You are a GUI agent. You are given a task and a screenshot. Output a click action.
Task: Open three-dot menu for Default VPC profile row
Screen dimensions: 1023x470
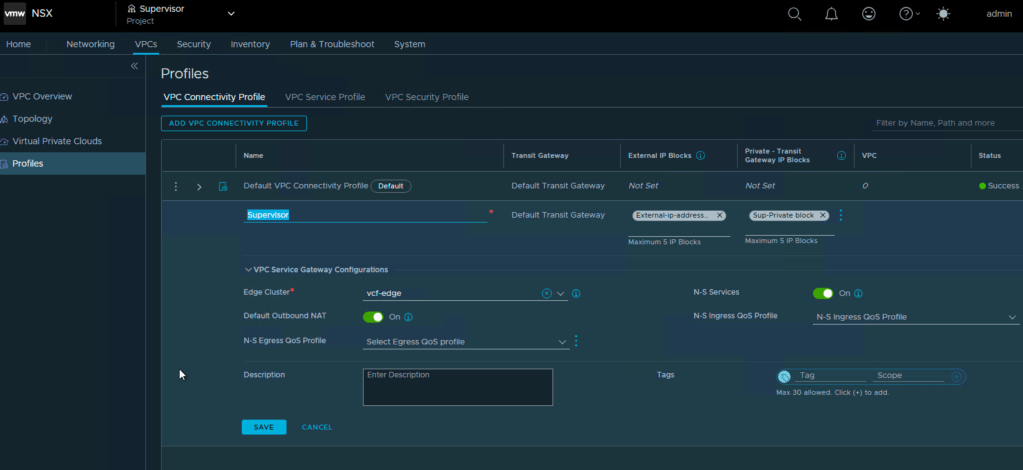(x=176, y=186)
